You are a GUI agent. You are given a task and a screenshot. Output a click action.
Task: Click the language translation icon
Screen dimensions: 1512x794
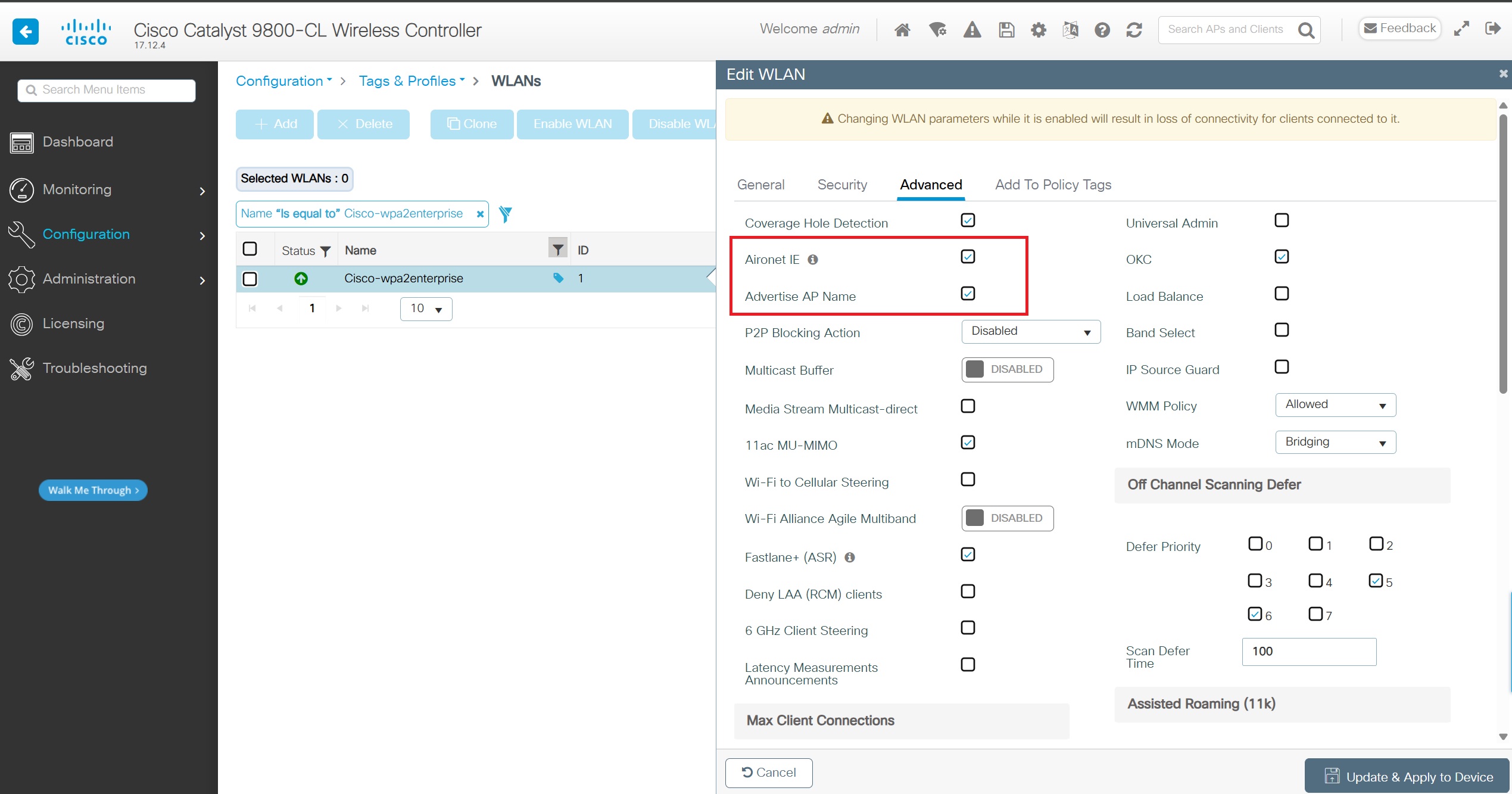click(1070, 30)
